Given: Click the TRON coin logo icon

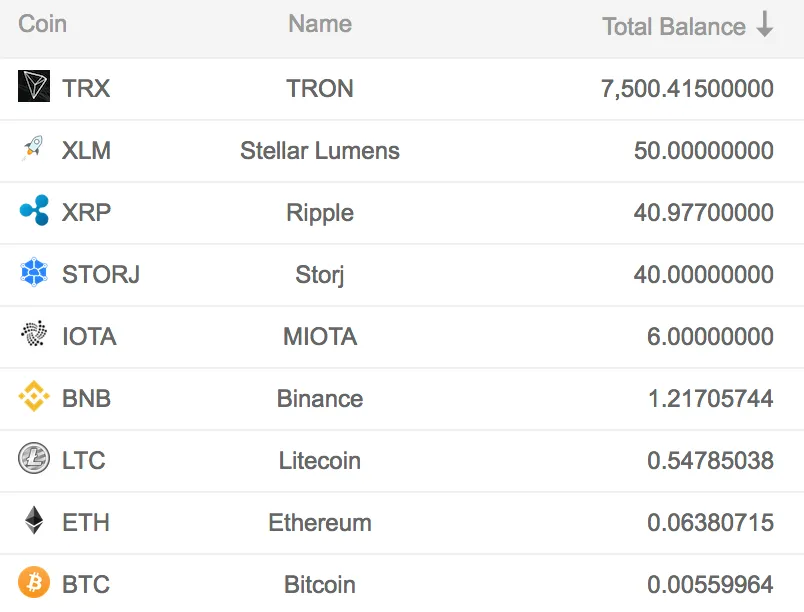Looking at the screenshot, I should 34,86.
